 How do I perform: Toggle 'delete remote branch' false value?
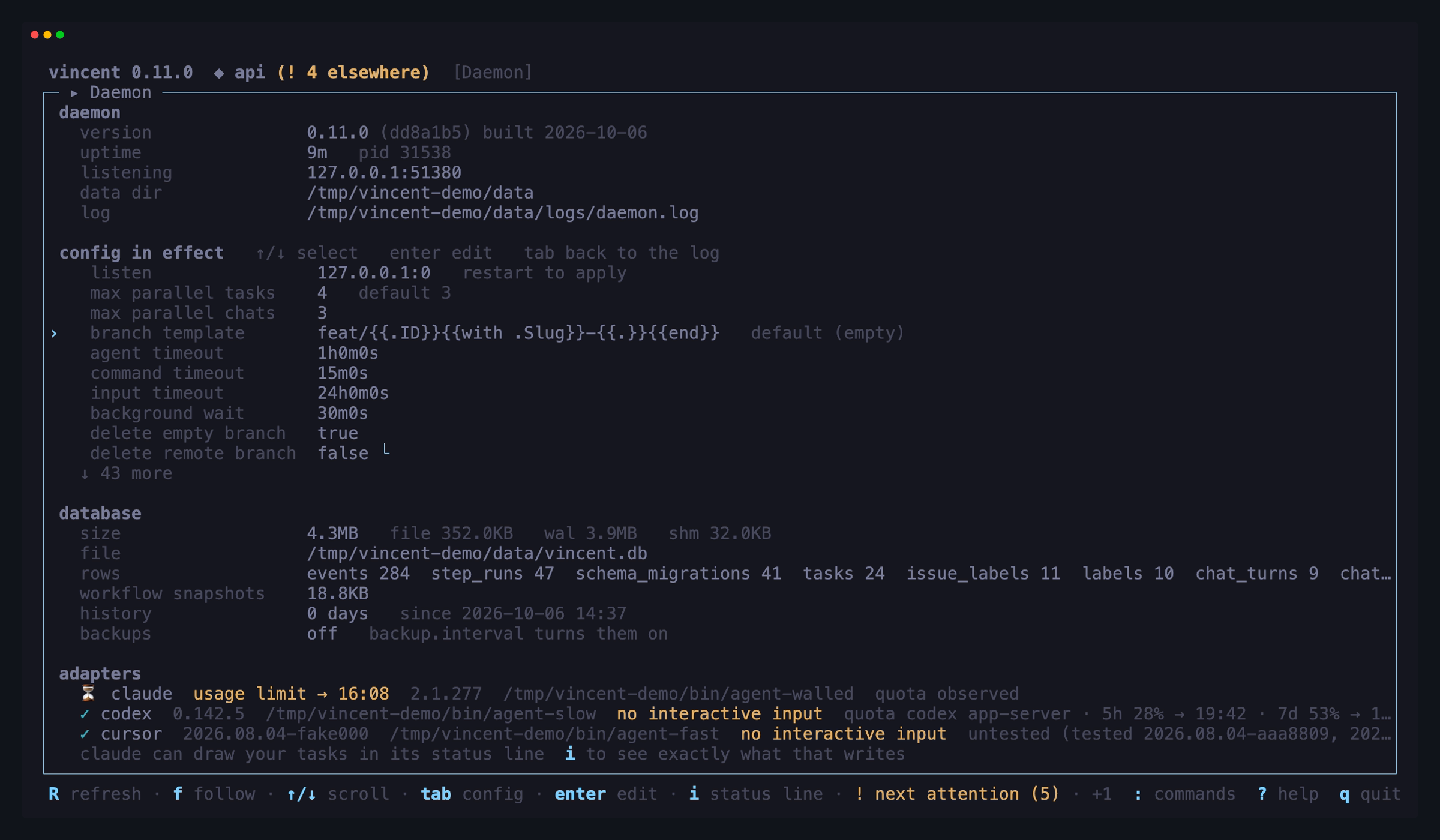[x=343, y=454]
